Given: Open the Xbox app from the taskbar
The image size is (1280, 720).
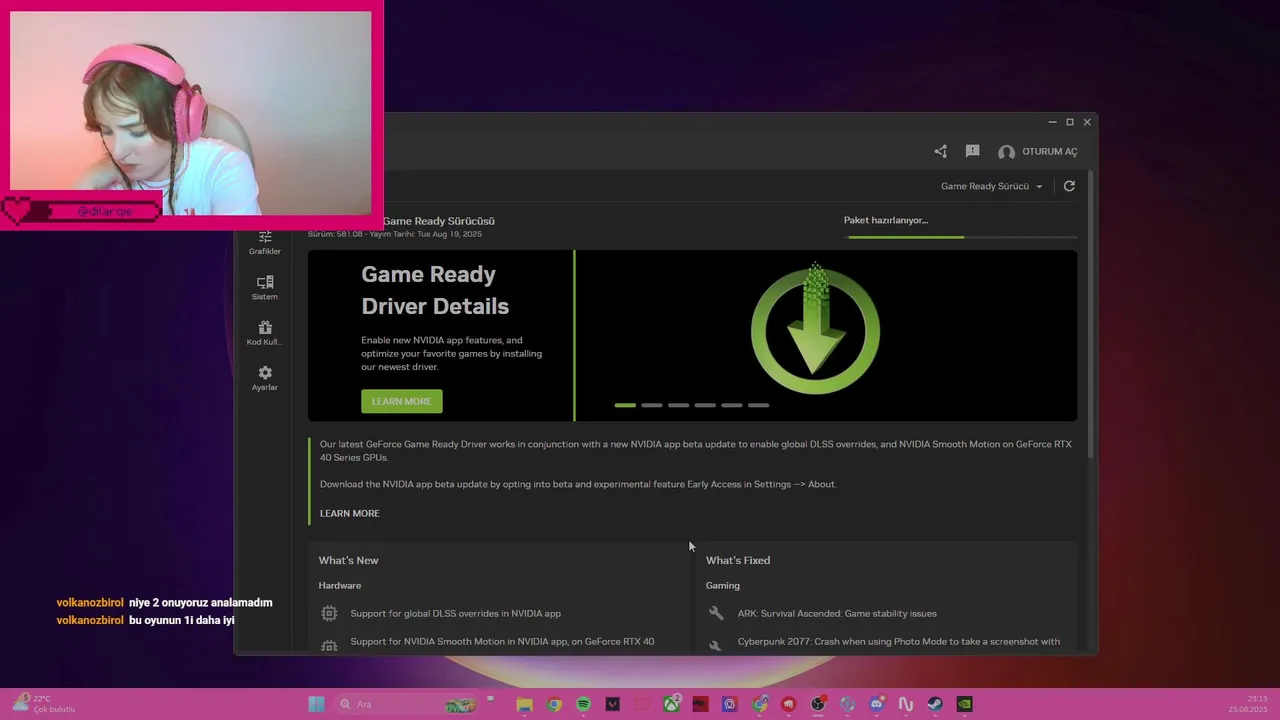Looking at the screenshot, I should tap(672, 704).
